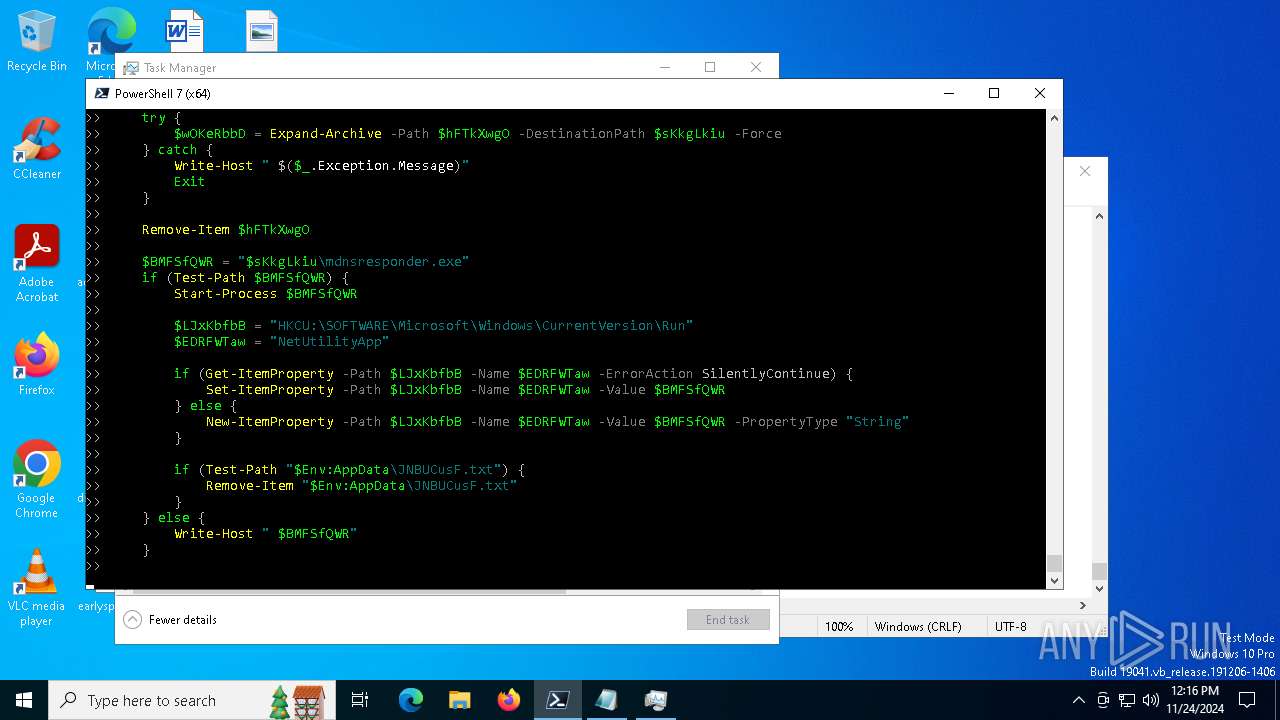
Task: Click the NetUtilityApp string
Action: [x=329, y=342]
